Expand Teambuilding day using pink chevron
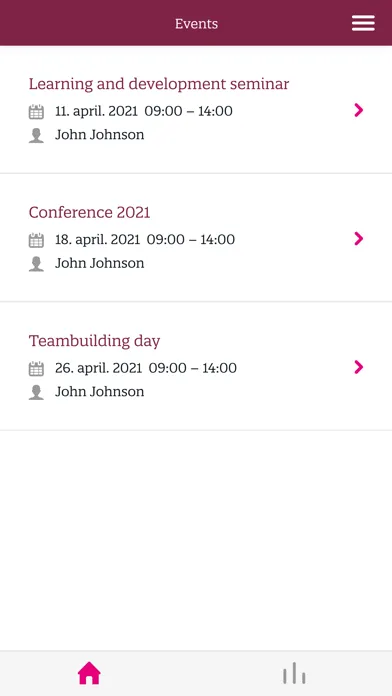 click(x=359, y=367)
